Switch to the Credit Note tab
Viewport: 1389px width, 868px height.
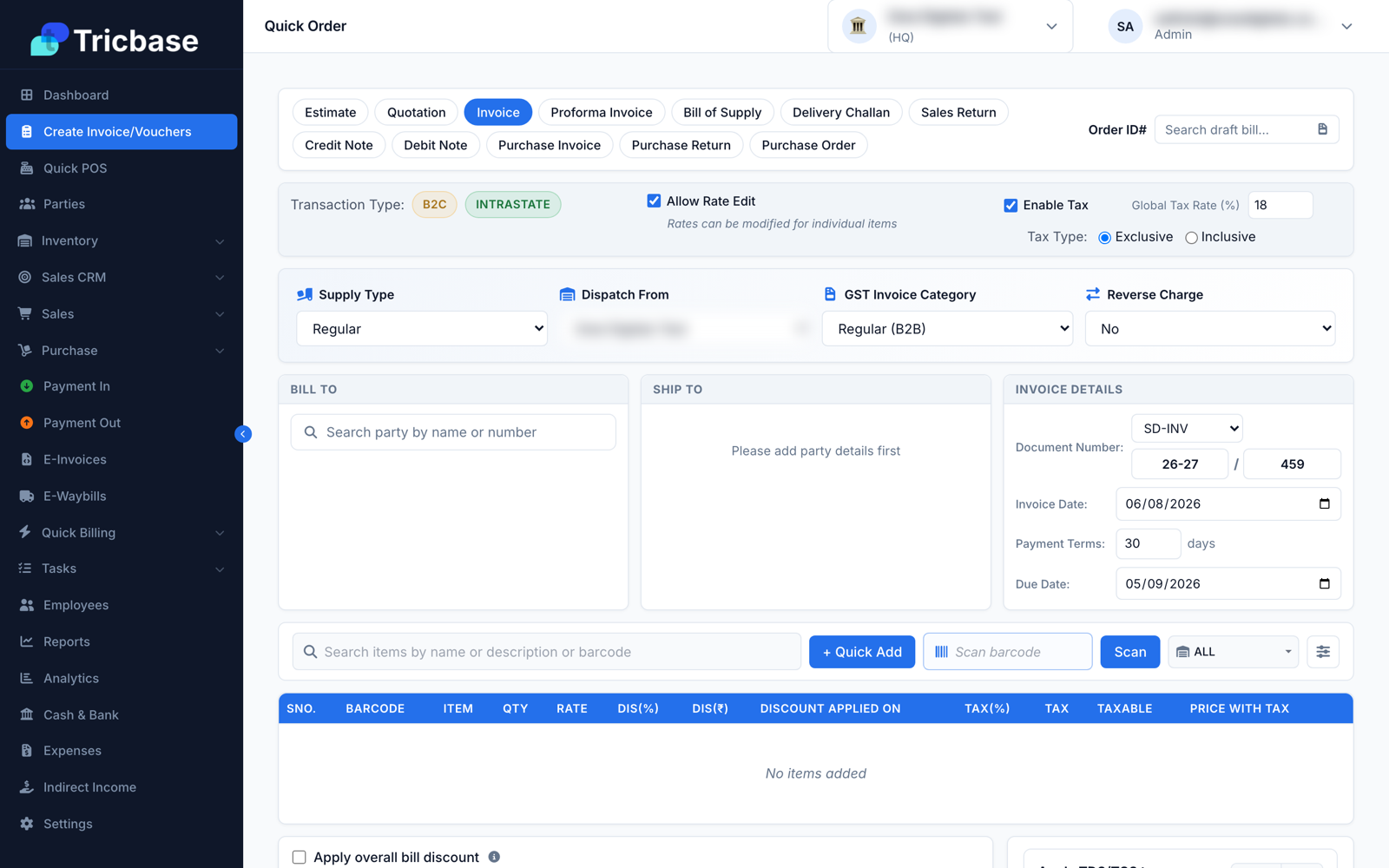tap(339, 145)
